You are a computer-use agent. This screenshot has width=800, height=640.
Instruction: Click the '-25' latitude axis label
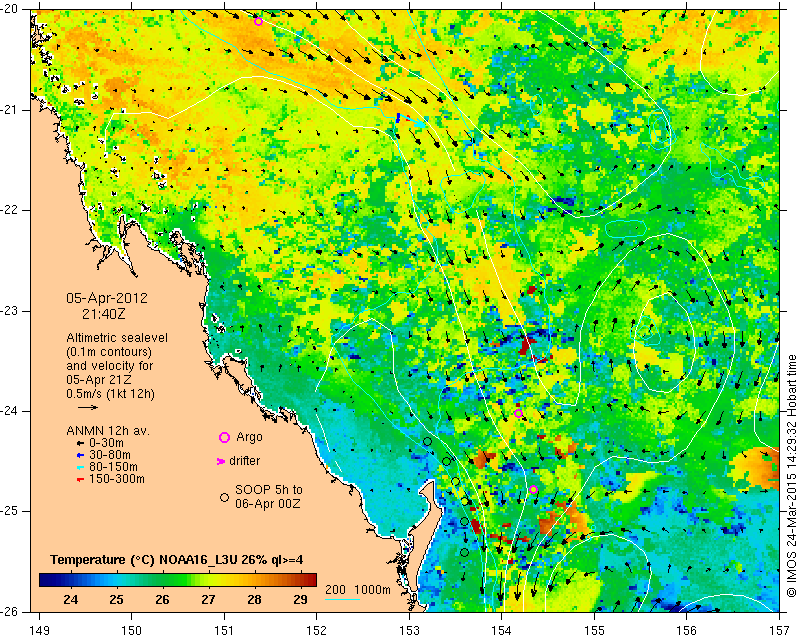(x=10, y=511)
